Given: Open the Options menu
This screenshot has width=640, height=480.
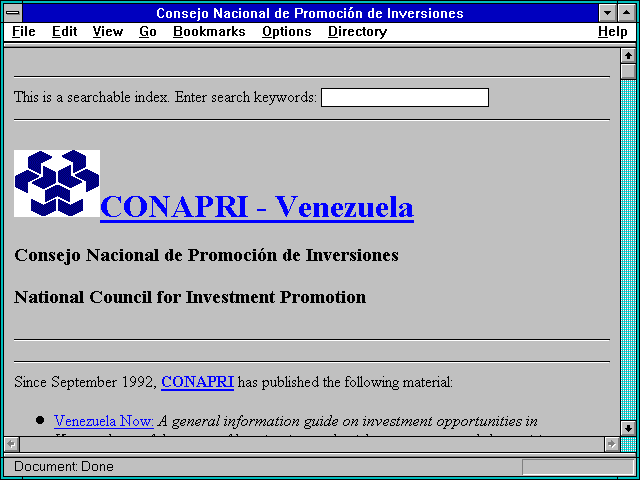Looking at the screenshot, I should 287,32.
